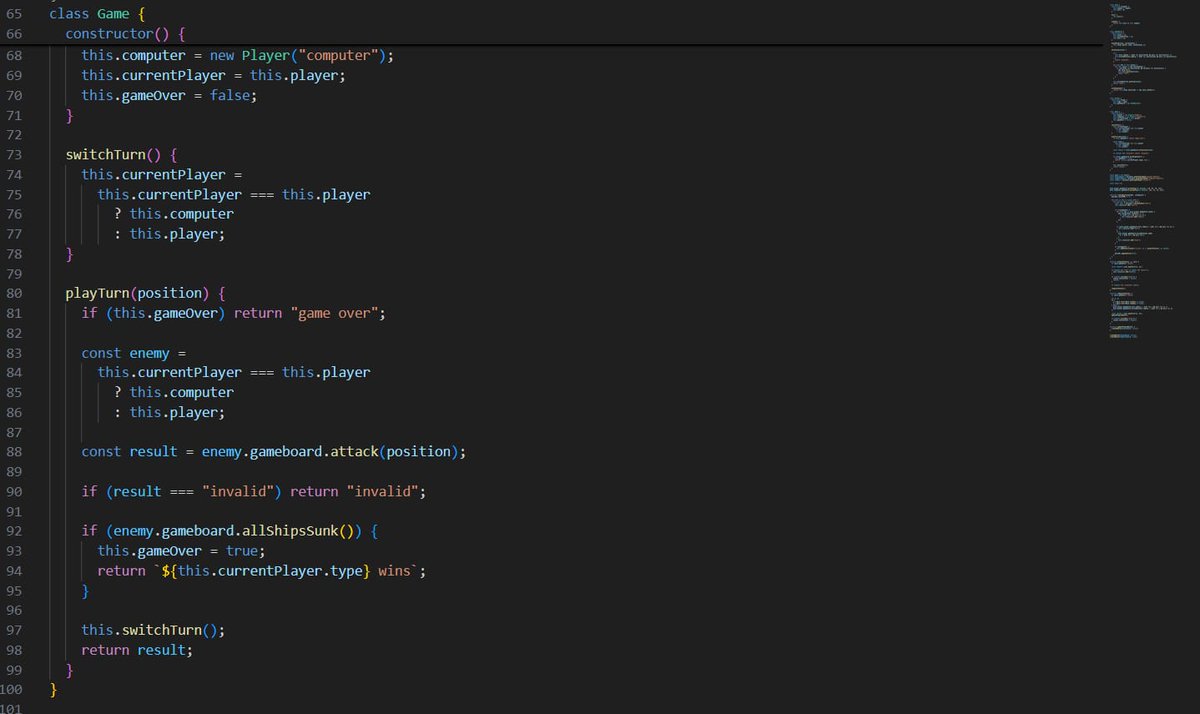Click the 'true' value on line 93
Image resolution: width=1200 pixels, height=714 pixels.
pos(242,551)
